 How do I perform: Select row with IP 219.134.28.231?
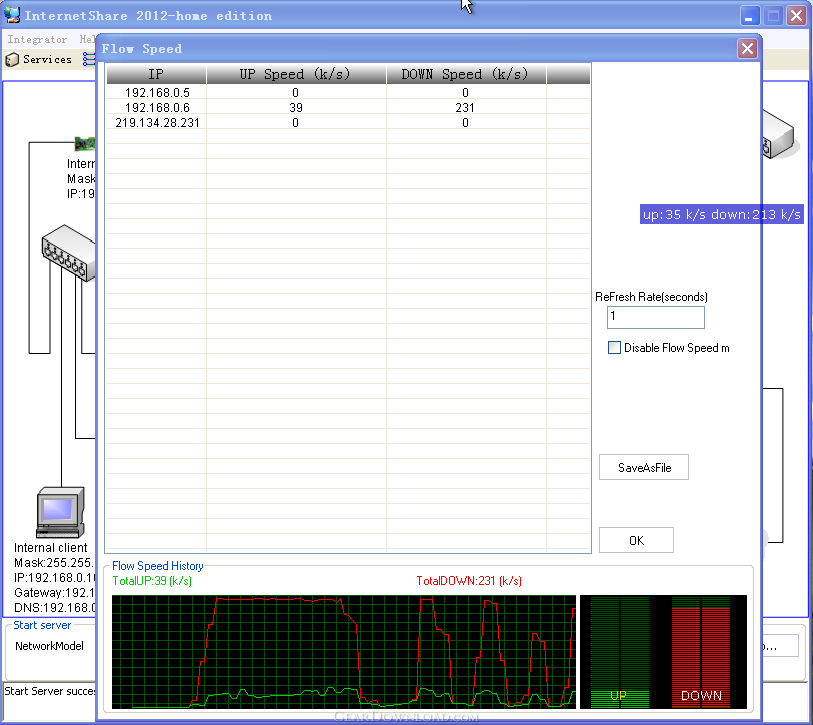pyautogui.click(x=348, y=123)
